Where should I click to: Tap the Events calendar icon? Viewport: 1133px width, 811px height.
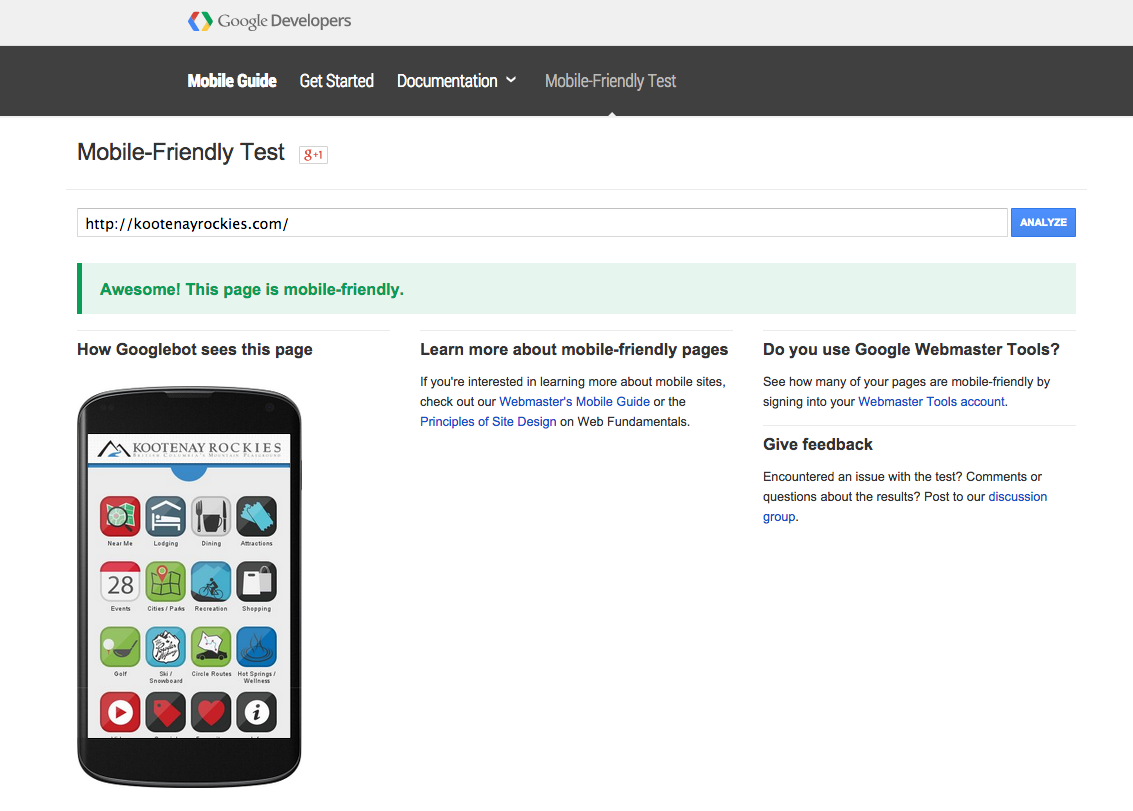(120, 582)
